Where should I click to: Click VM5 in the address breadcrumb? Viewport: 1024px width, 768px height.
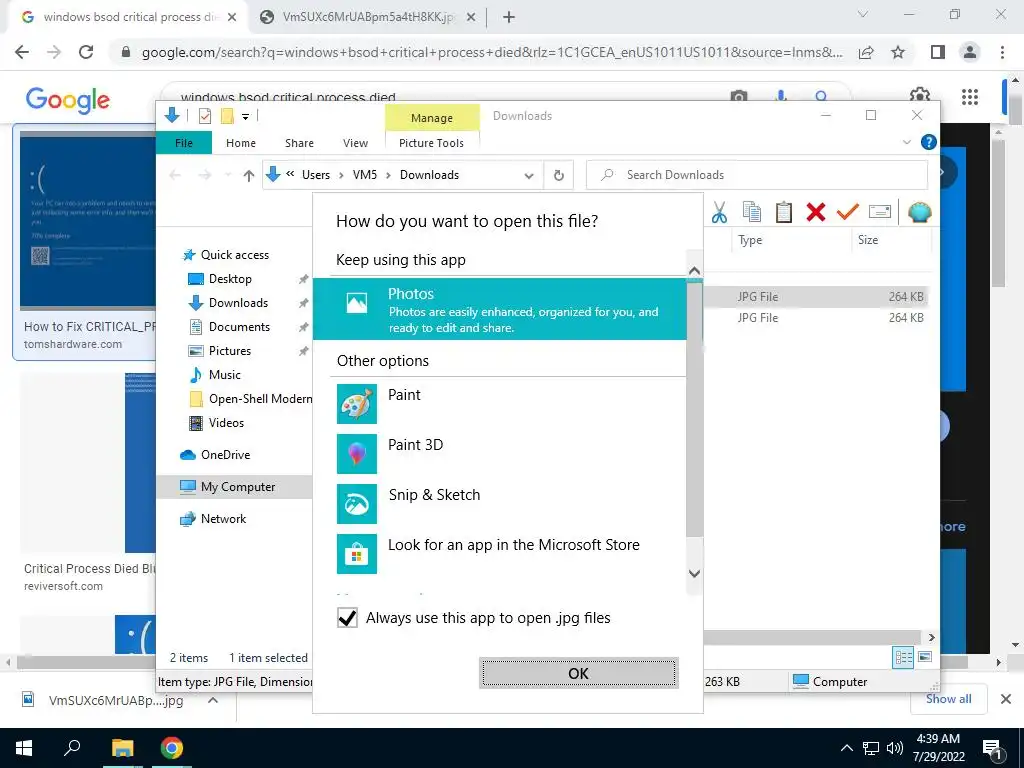point(365,175)
